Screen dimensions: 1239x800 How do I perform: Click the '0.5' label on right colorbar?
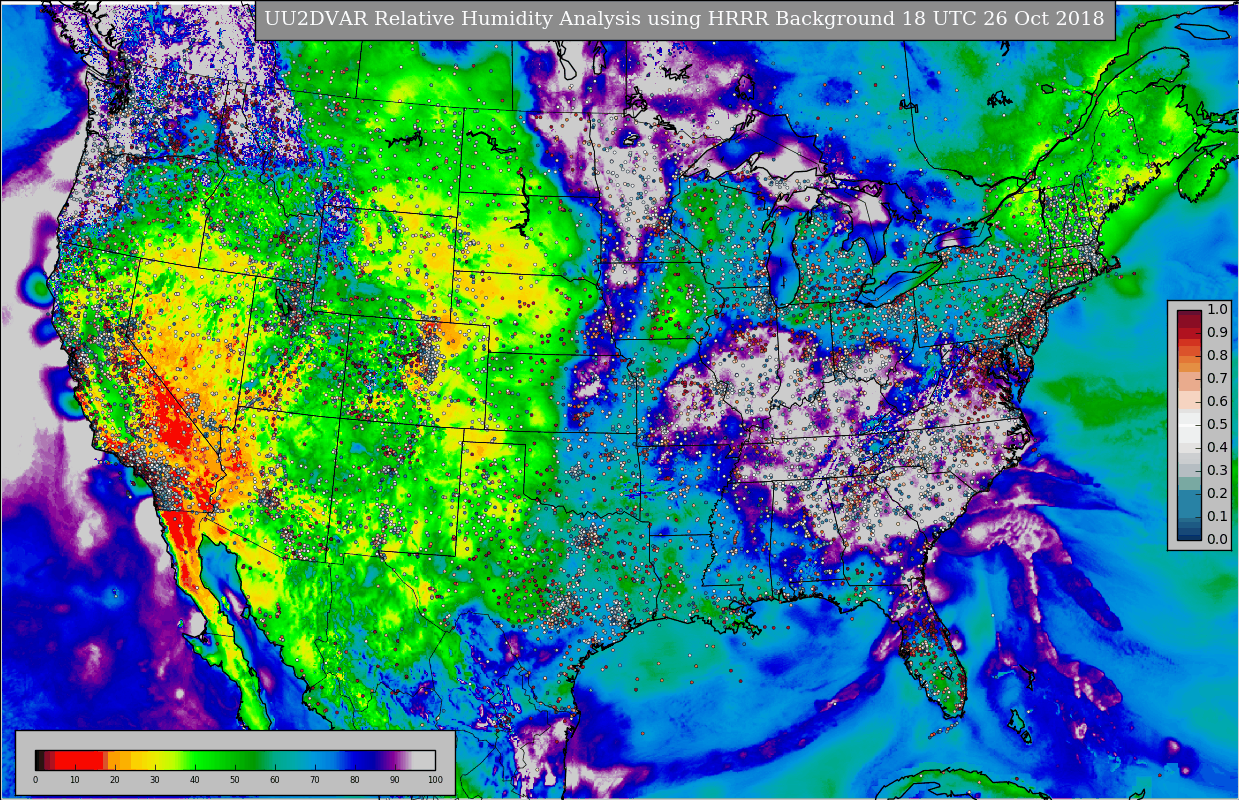click(x=1217, y=424)
